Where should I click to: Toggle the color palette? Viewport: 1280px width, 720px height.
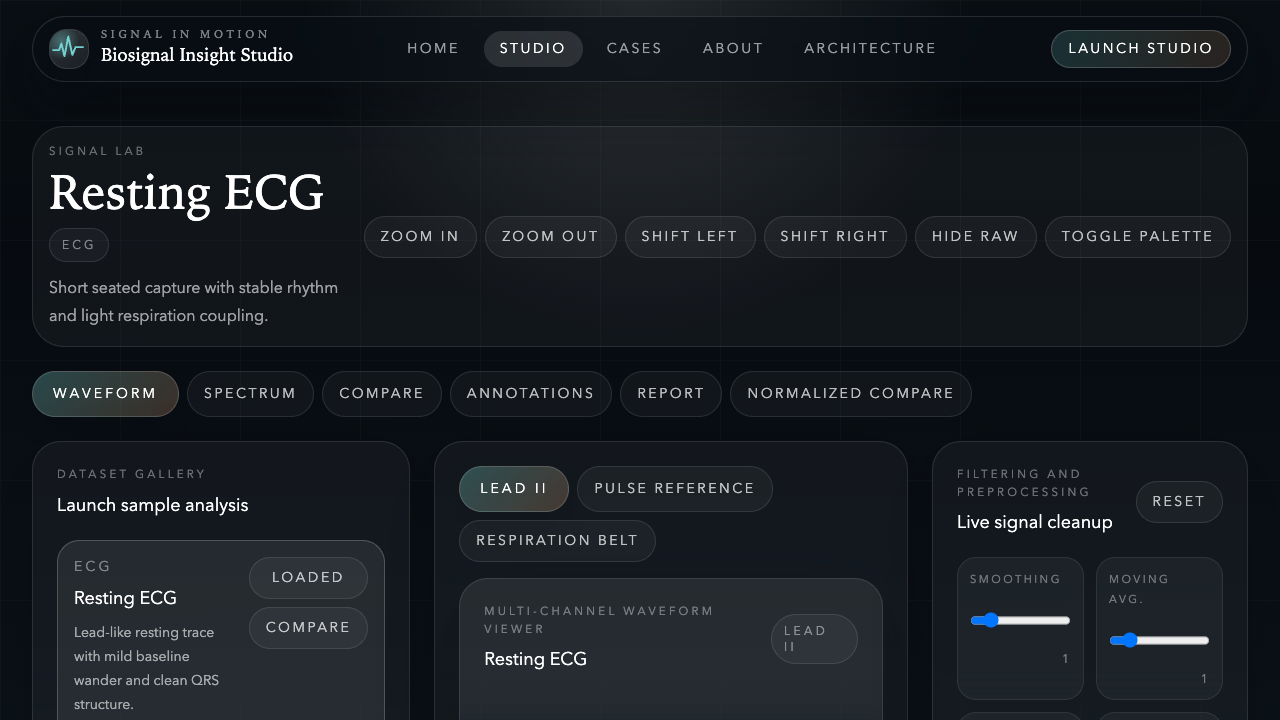click(1137, 237)
